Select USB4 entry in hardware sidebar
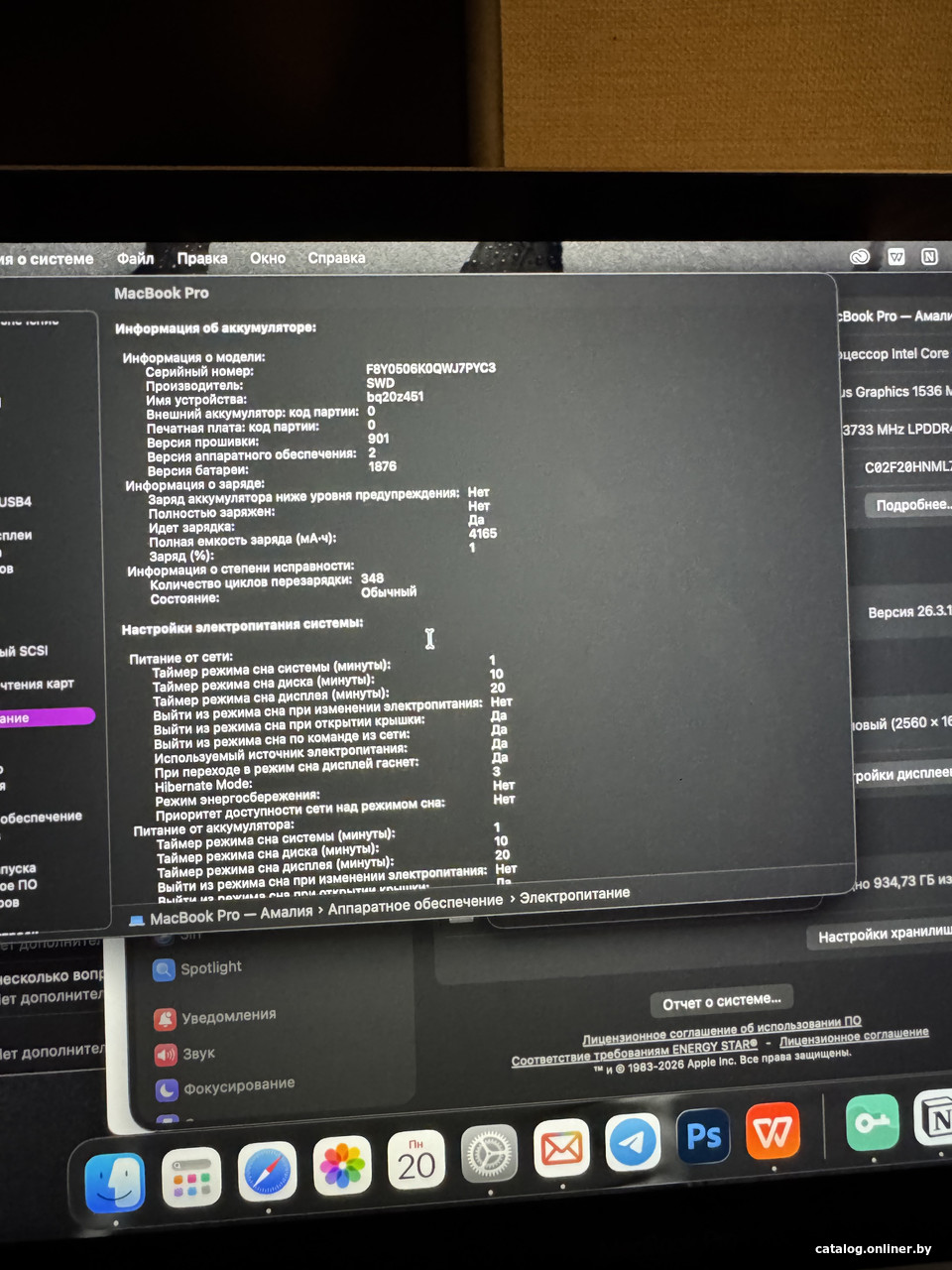Image resolution: width=952 pixels, height=1270 pixels. point(16,502)
